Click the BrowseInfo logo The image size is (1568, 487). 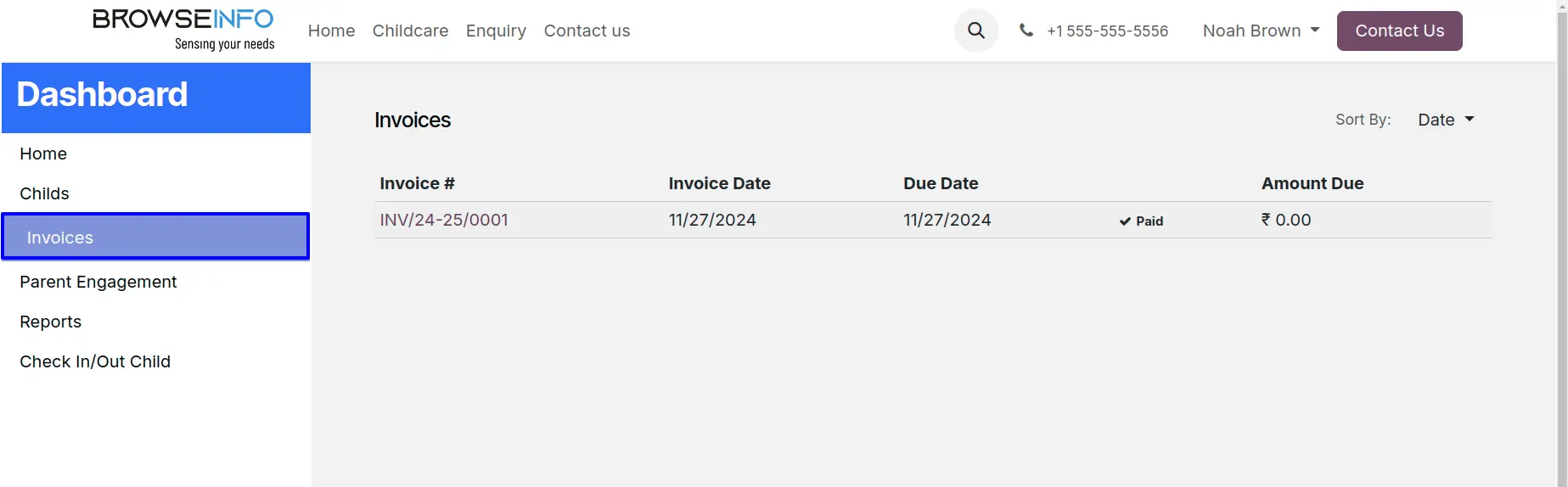(183, 30)
